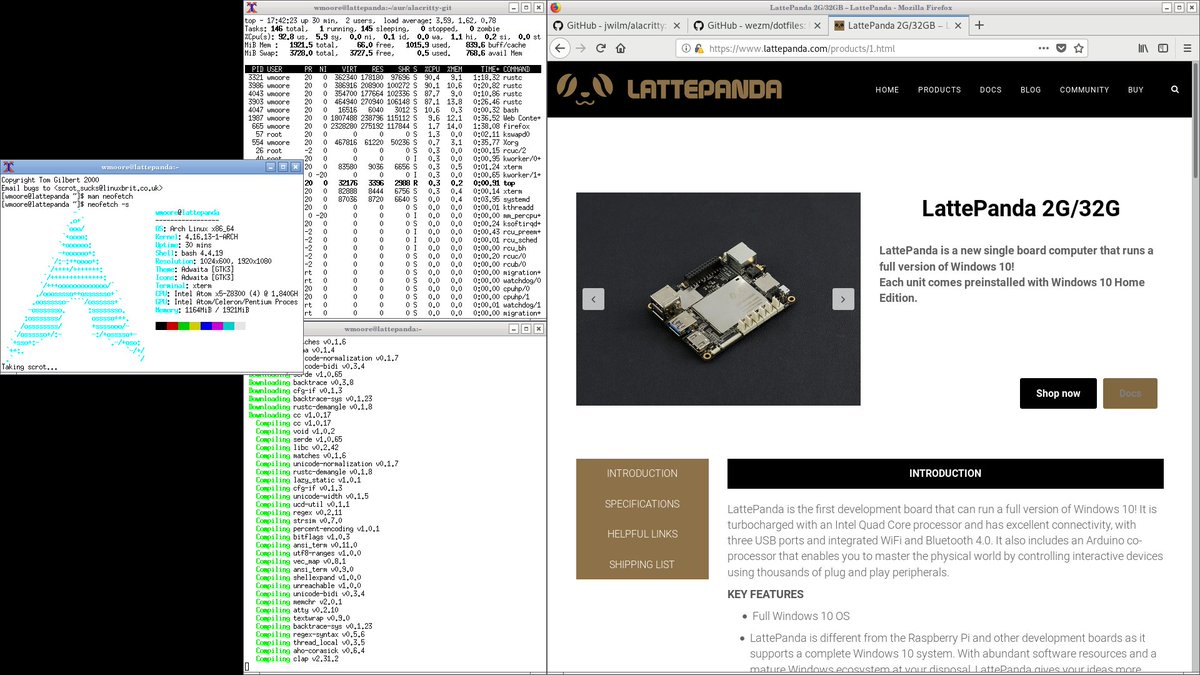Open the connection security padlock in URL bar
Viewport: 1200px width, 675px height.
point(699,48)
